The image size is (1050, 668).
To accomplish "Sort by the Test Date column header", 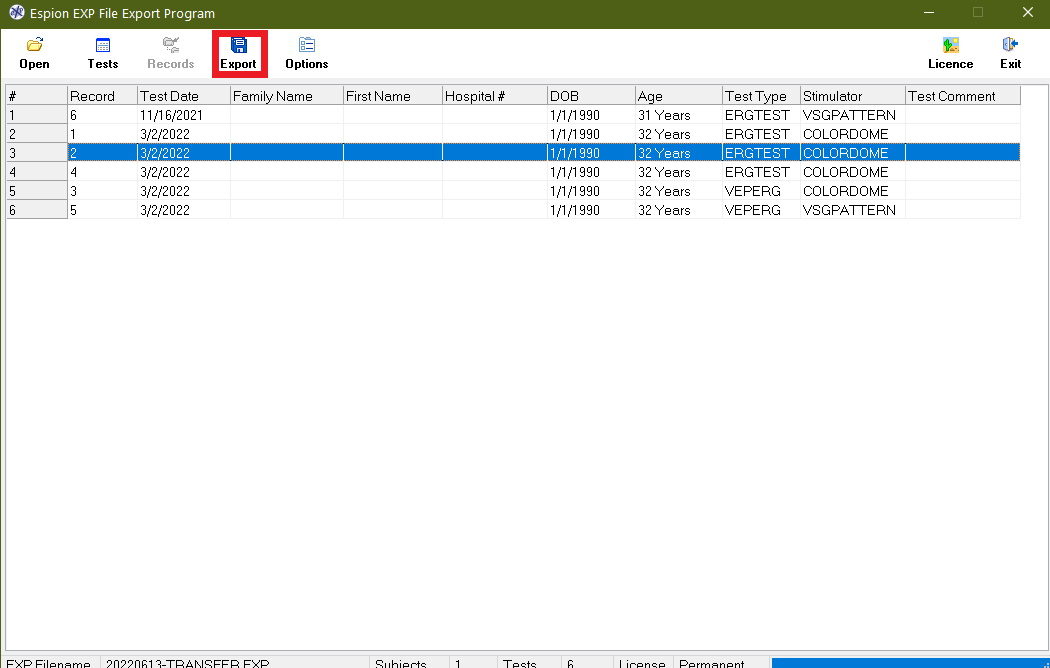I will point(184,96).
